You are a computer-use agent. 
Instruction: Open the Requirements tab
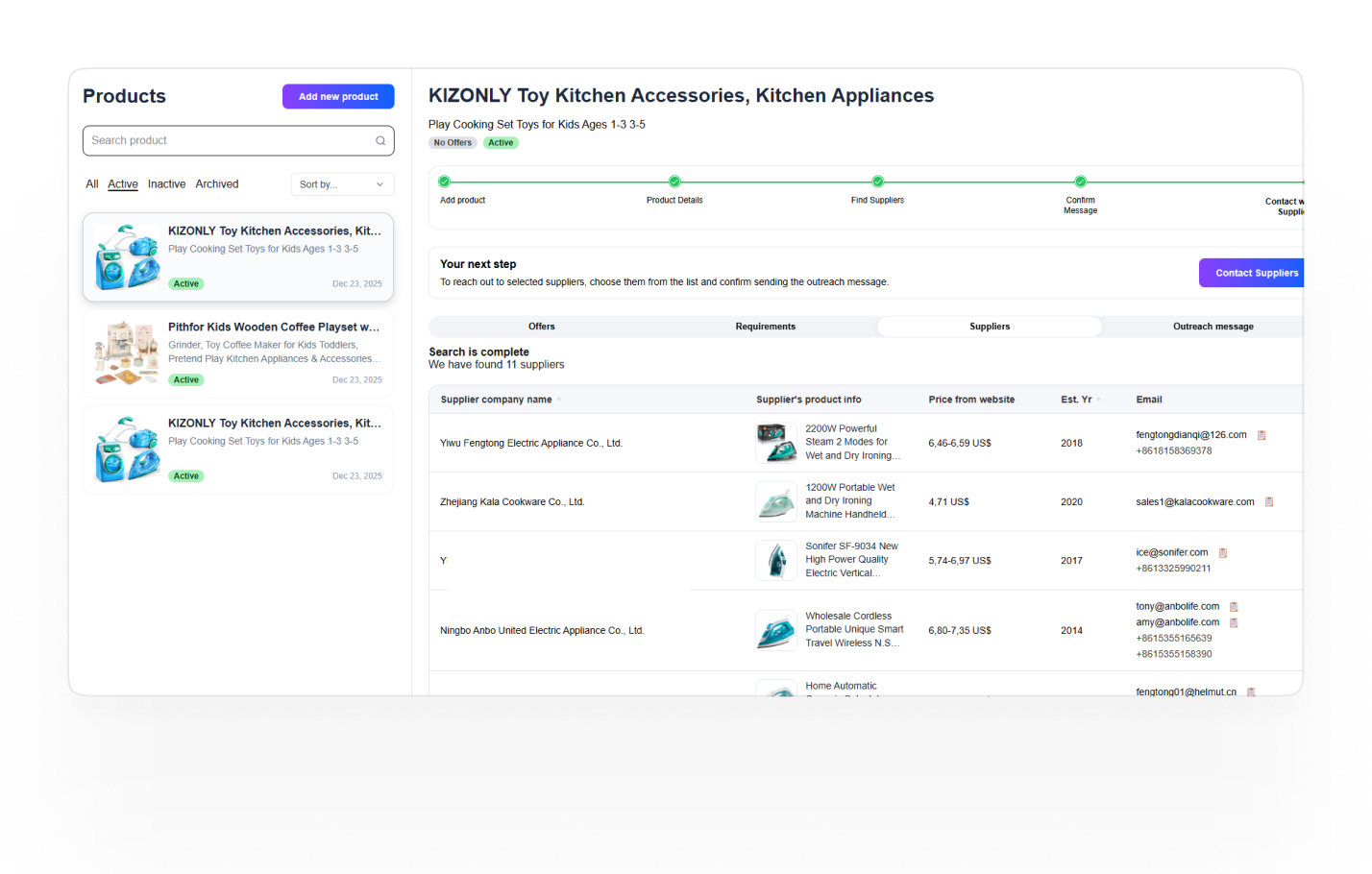[766, 327]
